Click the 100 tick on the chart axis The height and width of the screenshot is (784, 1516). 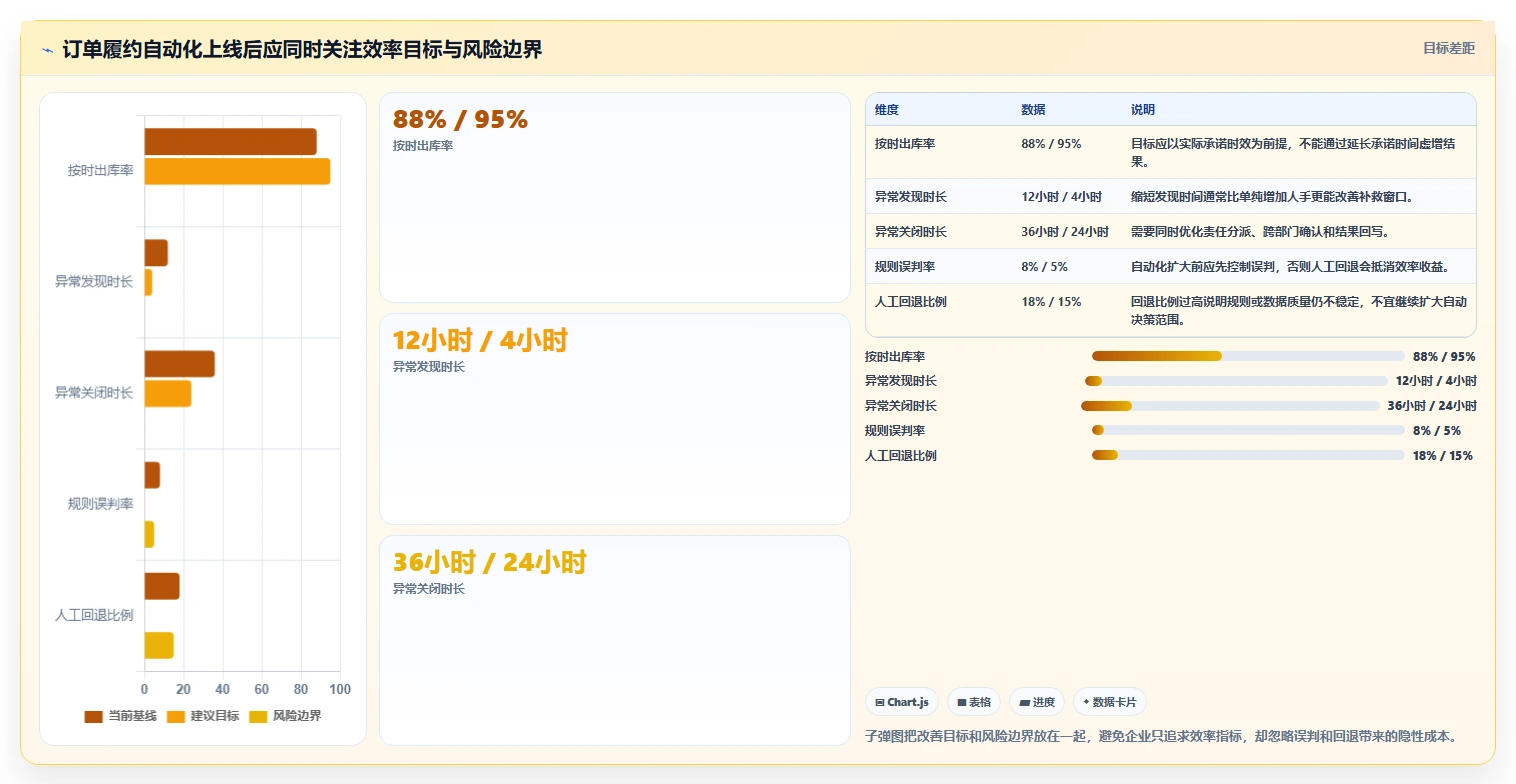coord(340,690)
